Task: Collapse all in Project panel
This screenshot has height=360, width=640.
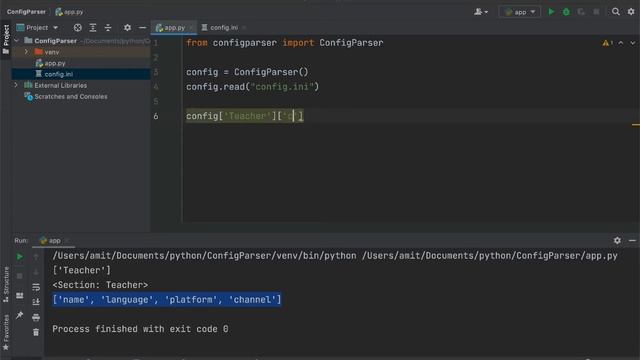Action: [108, 27]
